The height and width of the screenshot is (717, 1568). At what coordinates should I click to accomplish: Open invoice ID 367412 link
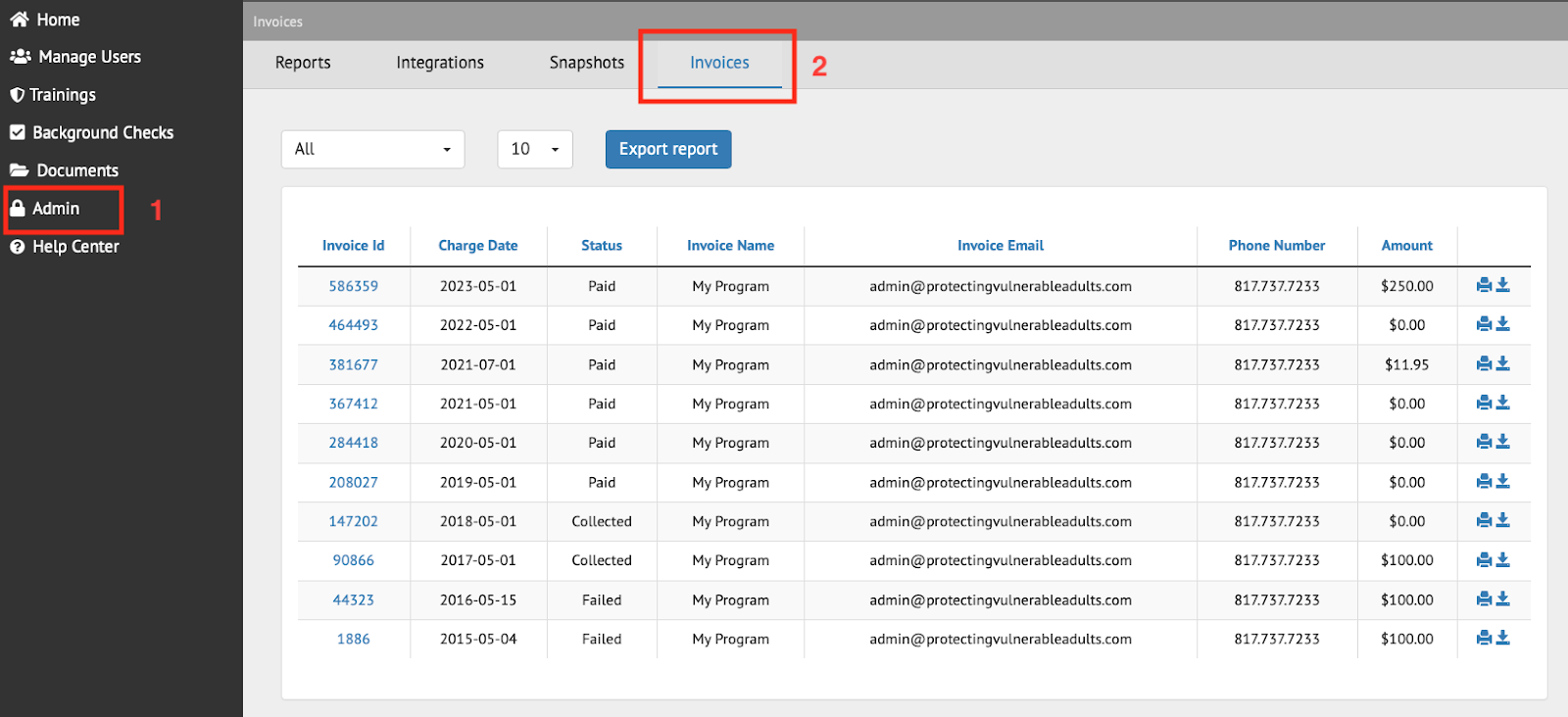point(354,404)
